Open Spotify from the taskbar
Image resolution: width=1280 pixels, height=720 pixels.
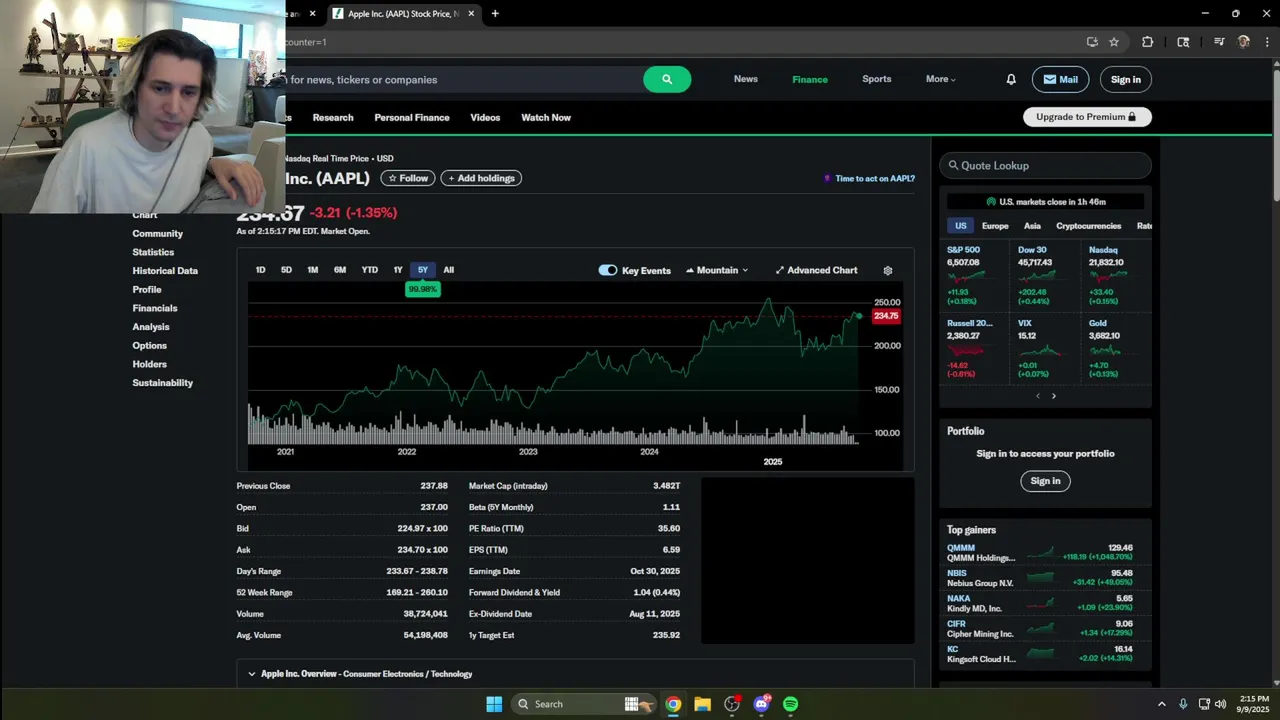pyautogui.click(x=791, y=704)
